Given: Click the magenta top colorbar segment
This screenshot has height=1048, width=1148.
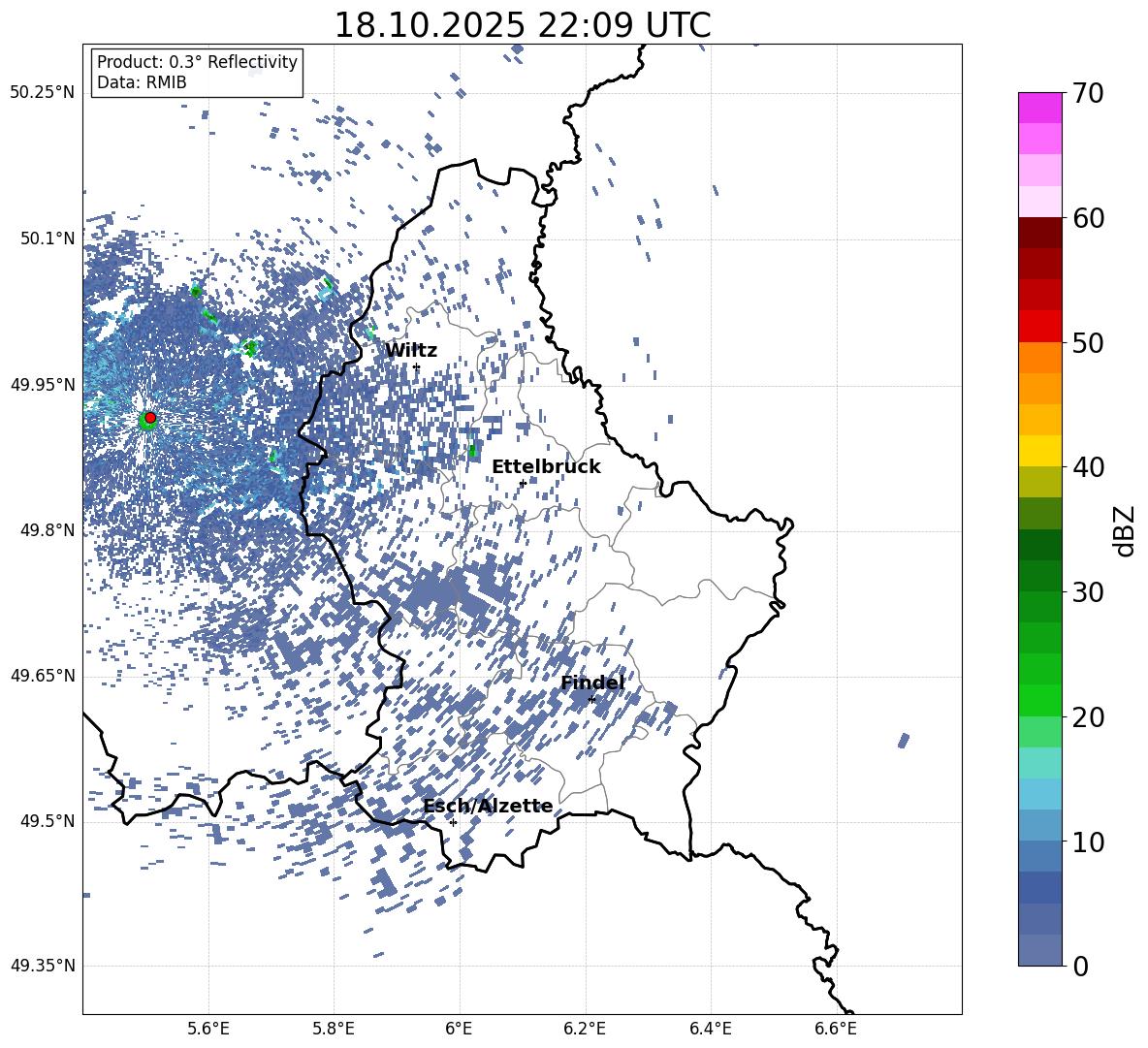Looking at the screenshot, I should 1039,109.
